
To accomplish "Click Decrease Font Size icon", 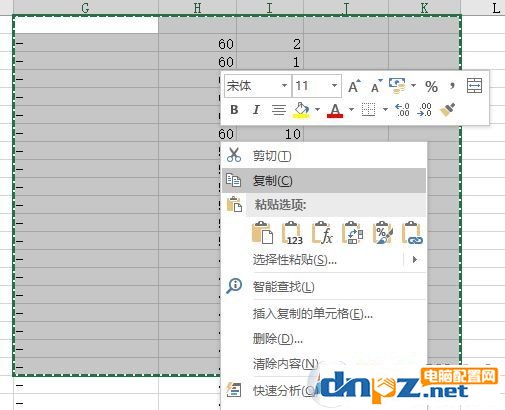I will point(376,86).
